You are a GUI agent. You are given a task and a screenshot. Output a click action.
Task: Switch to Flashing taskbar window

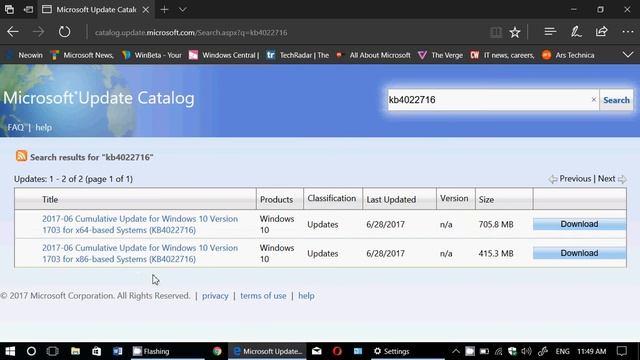click(x=169, y=351)
